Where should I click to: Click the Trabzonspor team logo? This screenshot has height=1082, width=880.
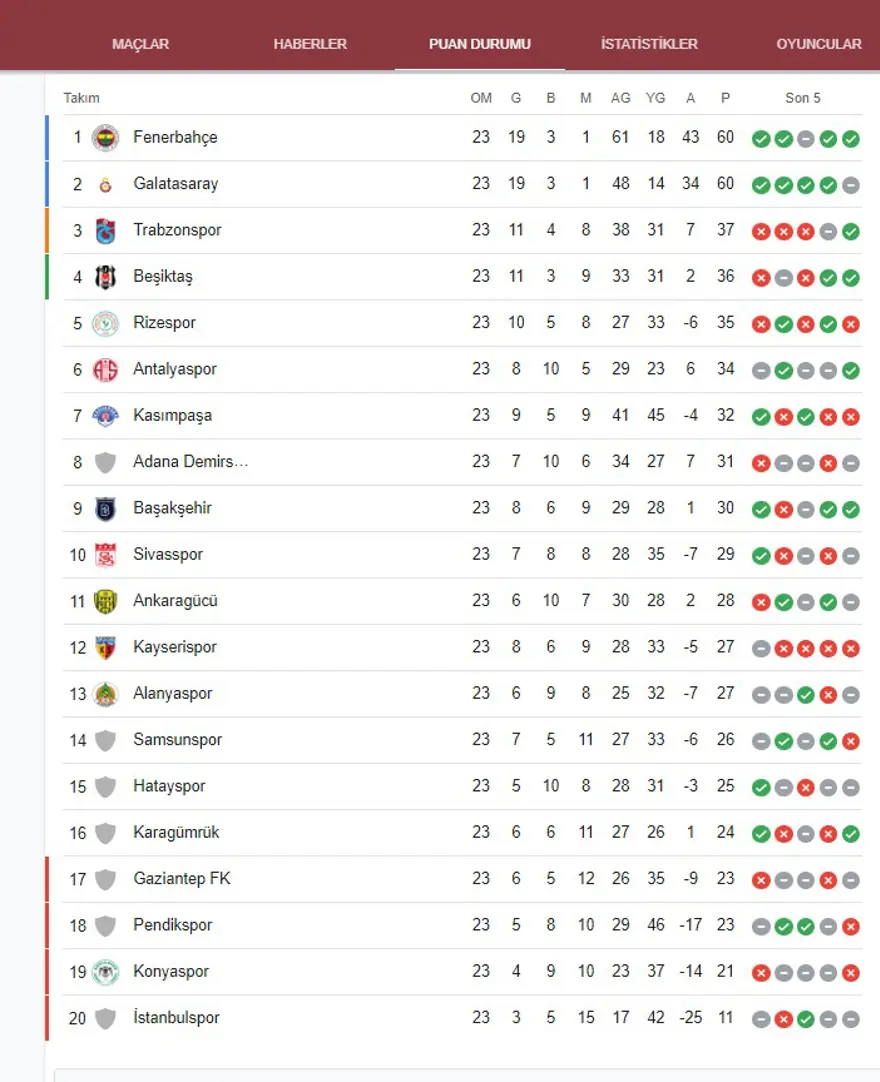point(105,230)
